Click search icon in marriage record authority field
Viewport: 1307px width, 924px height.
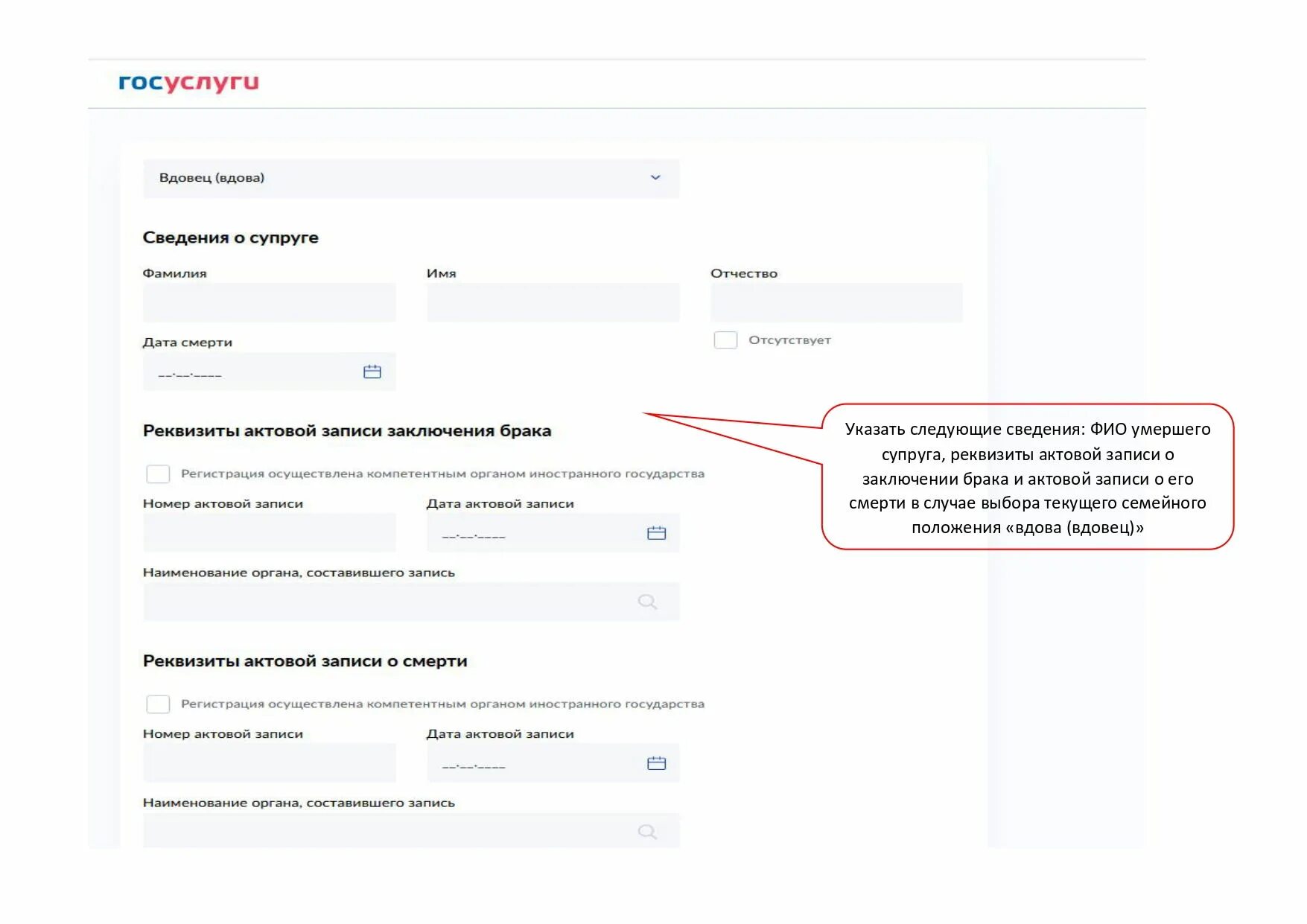(647, 602)
